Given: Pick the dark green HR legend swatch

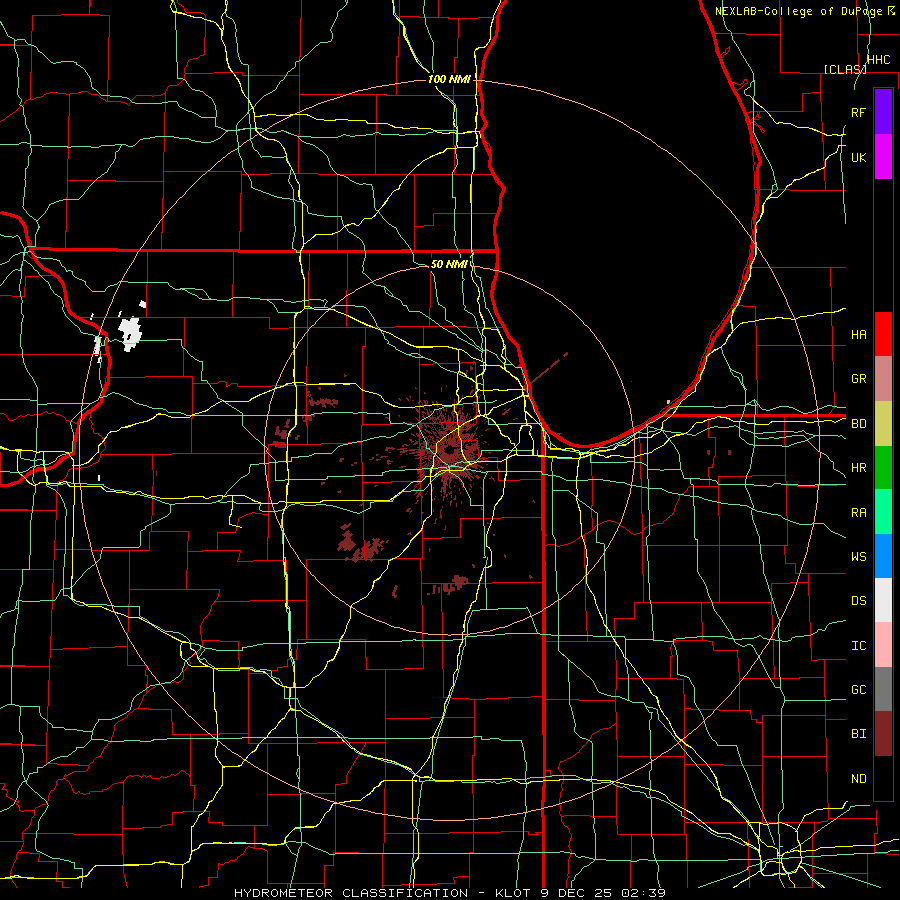Looking at the screenshot, I should click(883, 468).
